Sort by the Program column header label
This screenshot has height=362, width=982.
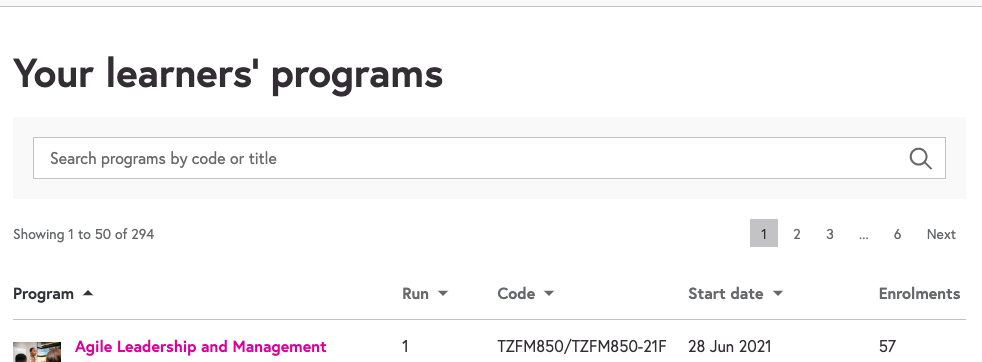(x=43, y=294)
